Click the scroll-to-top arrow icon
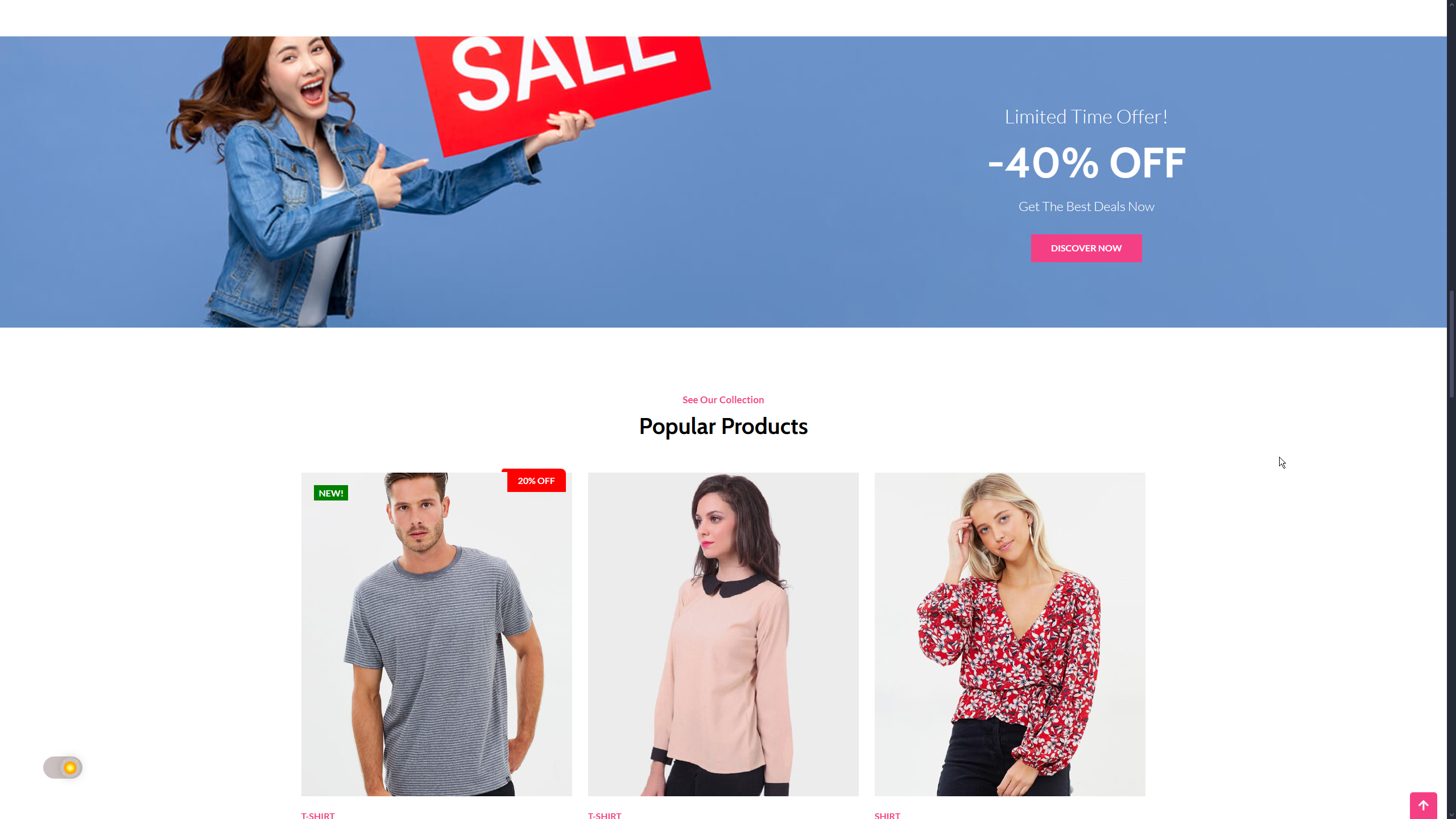This screenshot has width=1456, height=819. coord(1423,805)
